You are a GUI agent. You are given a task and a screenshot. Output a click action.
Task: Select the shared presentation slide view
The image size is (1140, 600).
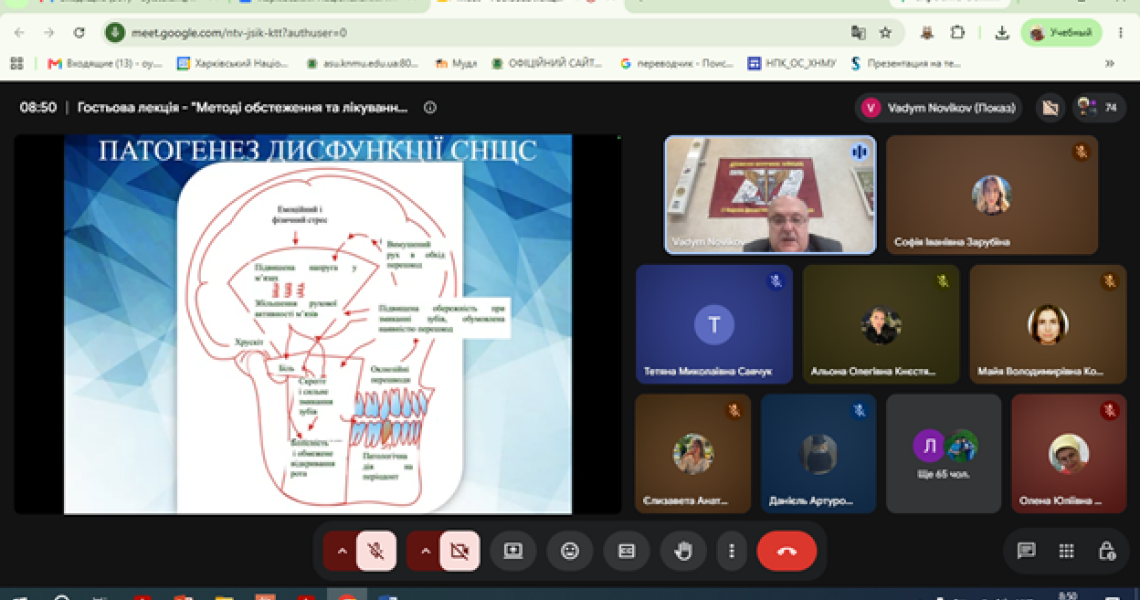(318, 324)
